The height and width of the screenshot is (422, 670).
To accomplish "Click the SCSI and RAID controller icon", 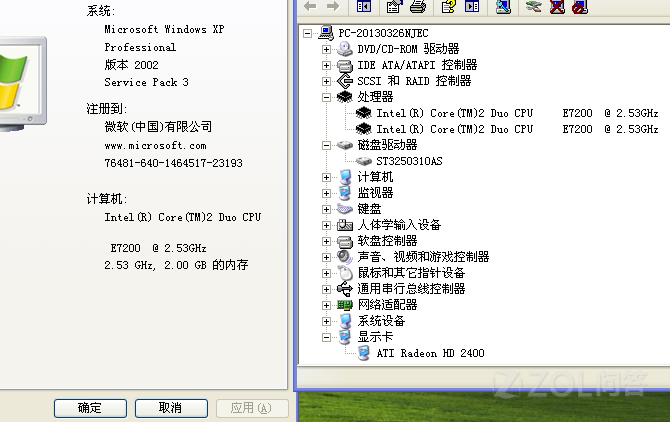I will click(x=344, y=81).
